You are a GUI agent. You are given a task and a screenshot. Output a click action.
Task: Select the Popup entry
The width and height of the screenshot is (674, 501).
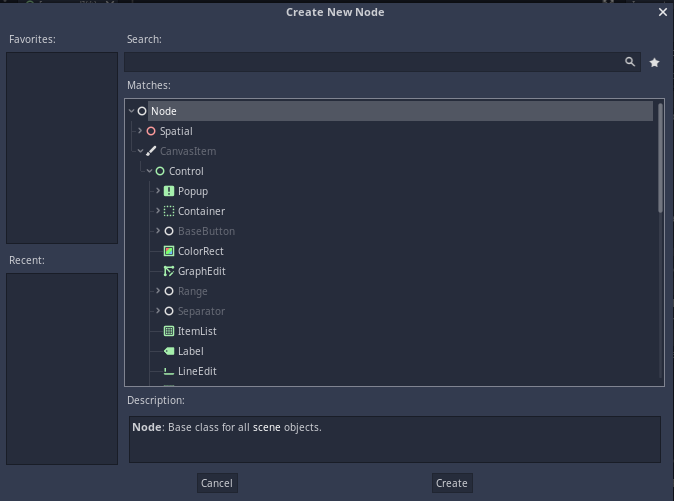click(193, 192)
